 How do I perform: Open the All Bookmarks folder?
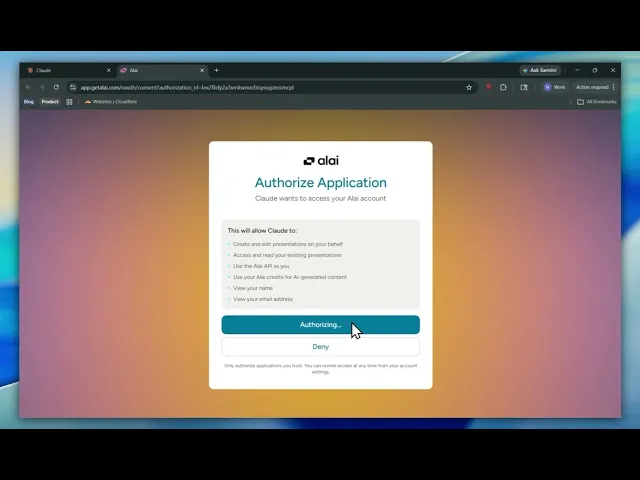click(x=597, y=102)
